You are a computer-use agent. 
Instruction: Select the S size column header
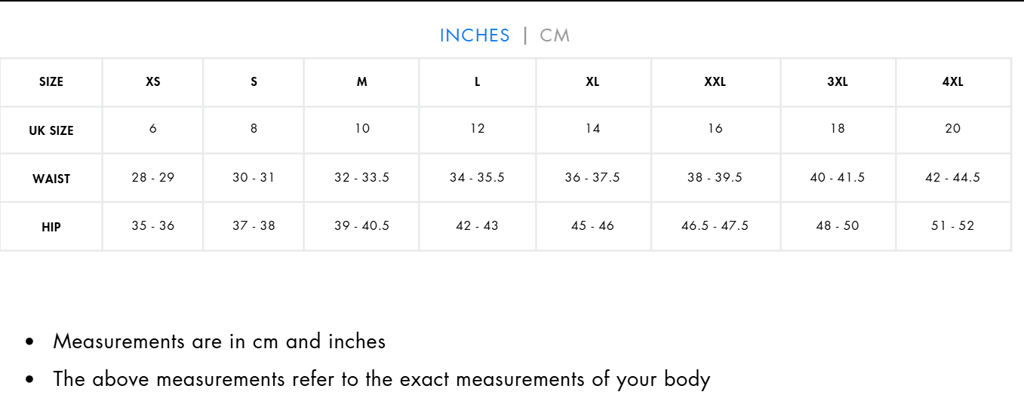tap(254, 82)
